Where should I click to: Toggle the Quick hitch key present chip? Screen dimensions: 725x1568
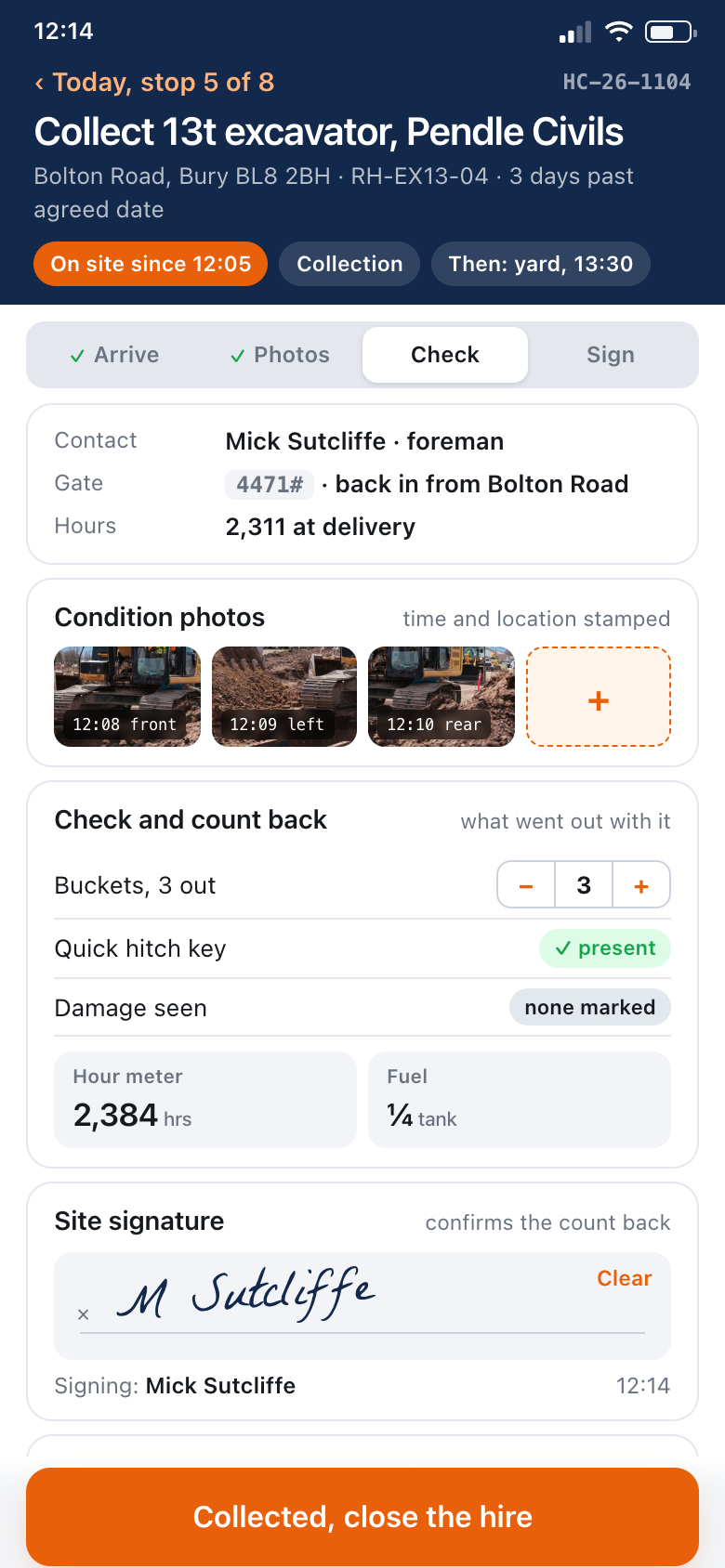pos(605,948)
